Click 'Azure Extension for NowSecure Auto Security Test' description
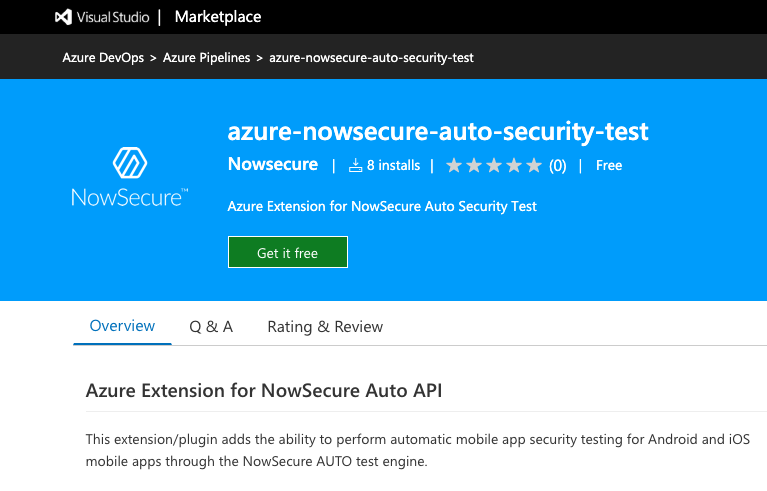767x491 pixels. tap(382, 206)
